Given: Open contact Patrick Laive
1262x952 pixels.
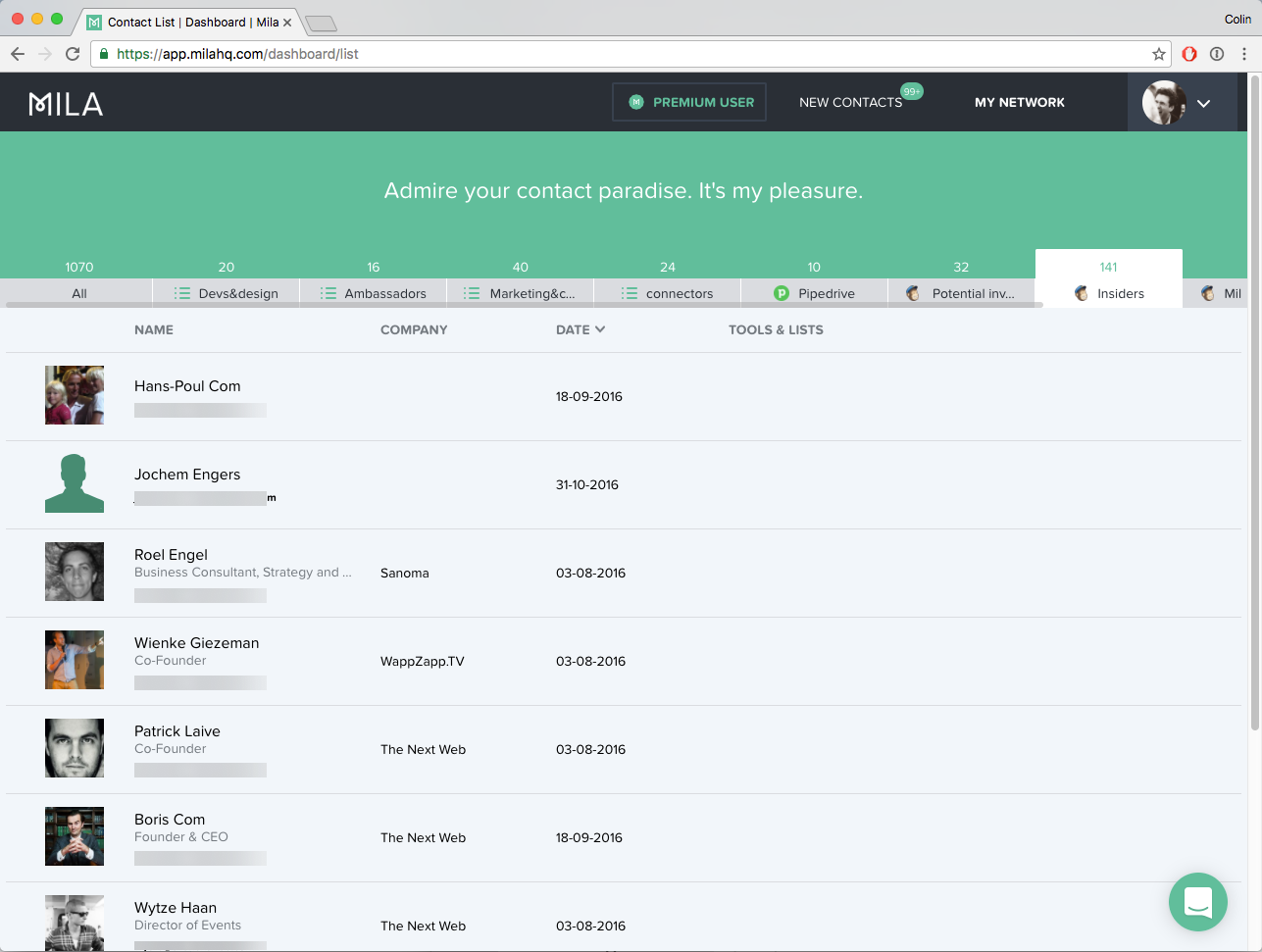Looking at the screenshot, I should 177,731.
